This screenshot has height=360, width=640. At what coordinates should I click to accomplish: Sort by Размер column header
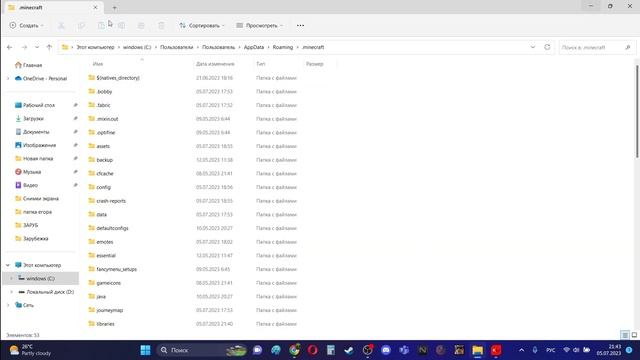[315, 64]
